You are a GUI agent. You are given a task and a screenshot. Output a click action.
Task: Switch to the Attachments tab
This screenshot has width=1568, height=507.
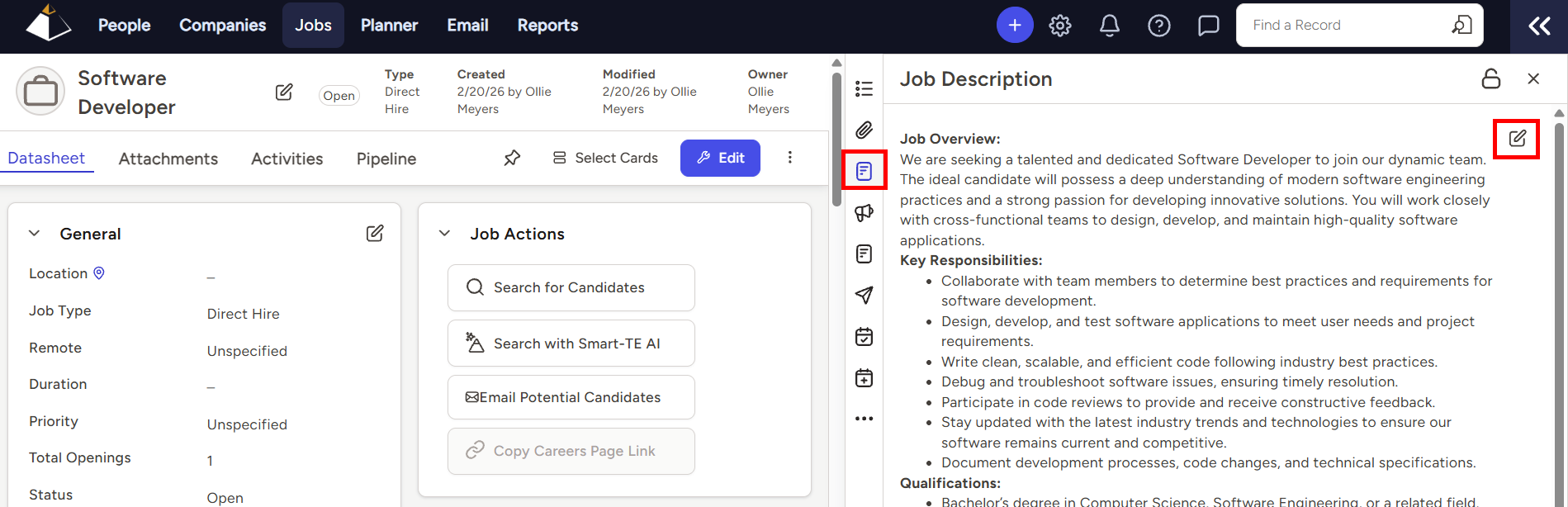[168, 159]
